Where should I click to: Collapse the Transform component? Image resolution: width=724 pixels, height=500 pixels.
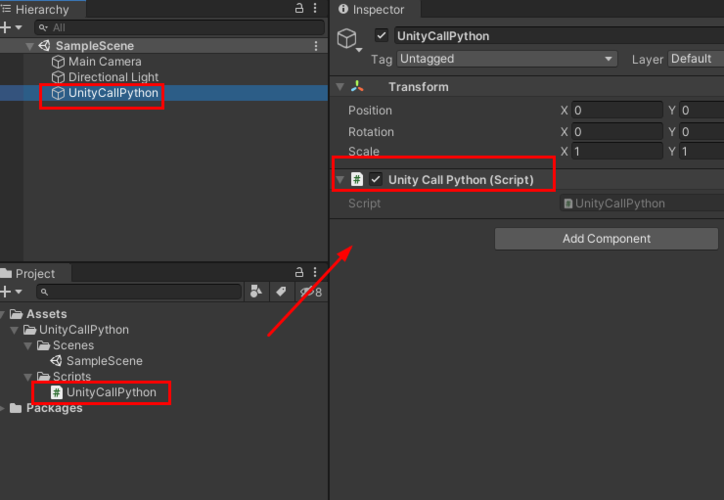coord(340,87)
